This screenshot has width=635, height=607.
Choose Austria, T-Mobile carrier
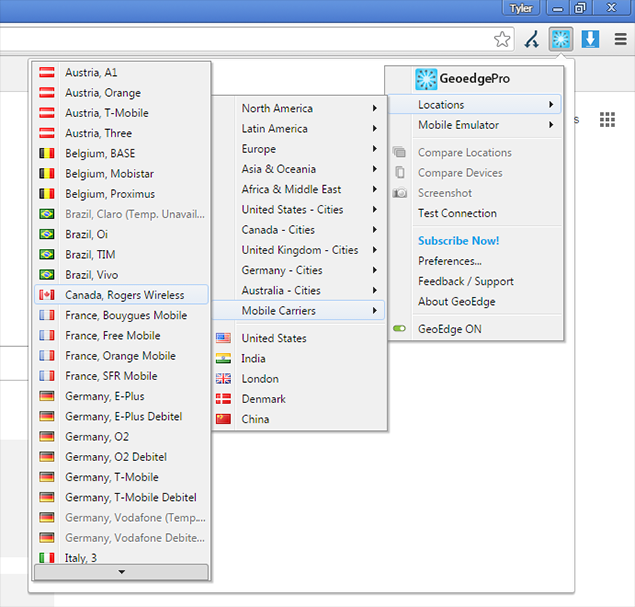point(121,113)
